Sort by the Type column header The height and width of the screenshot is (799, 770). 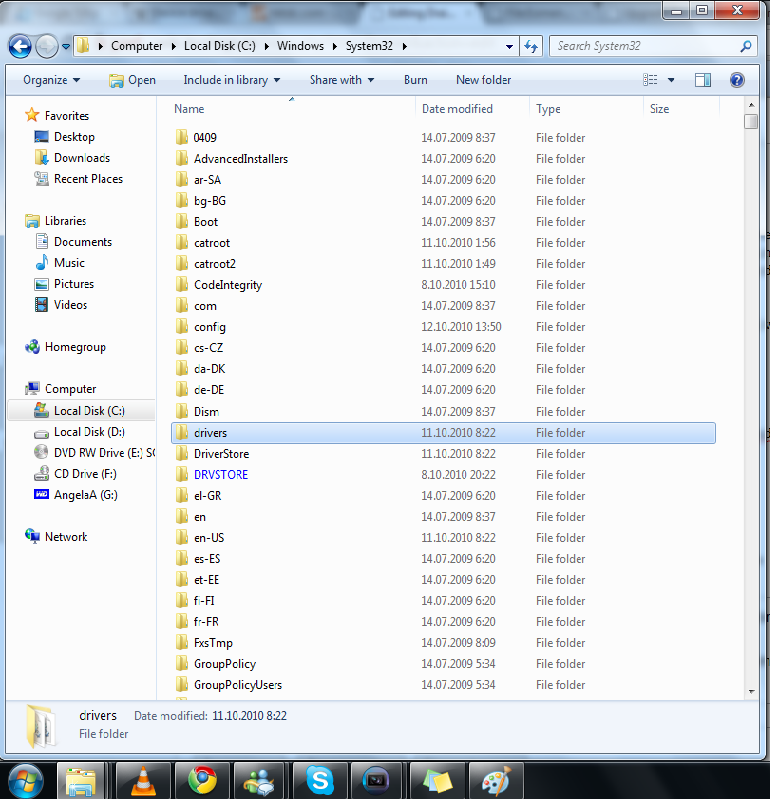pos(548,109)
